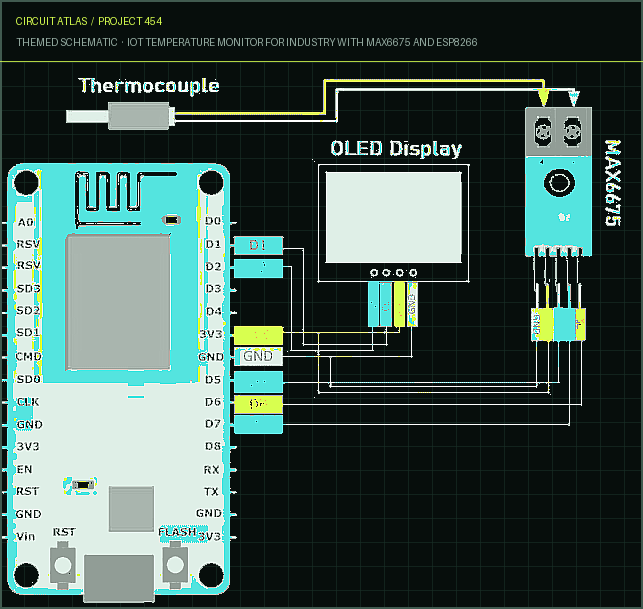Click the SD2 pin label
Screen dimensions: 643x609
28,310
